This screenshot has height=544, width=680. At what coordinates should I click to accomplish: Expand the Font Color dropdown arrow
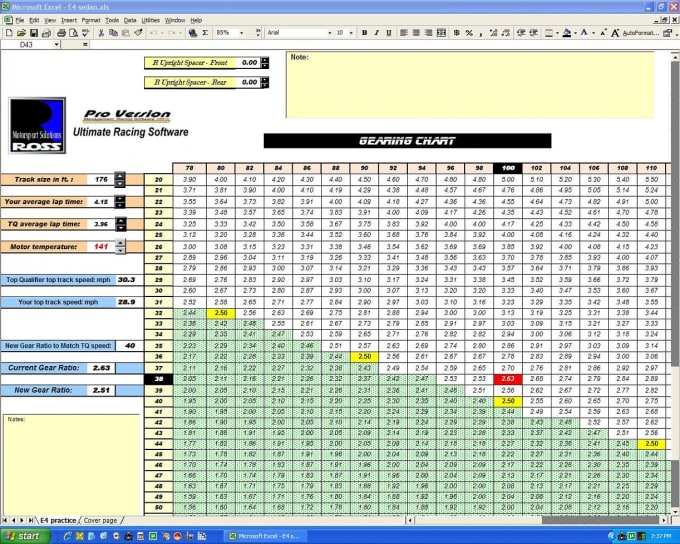tap(593, 33)
